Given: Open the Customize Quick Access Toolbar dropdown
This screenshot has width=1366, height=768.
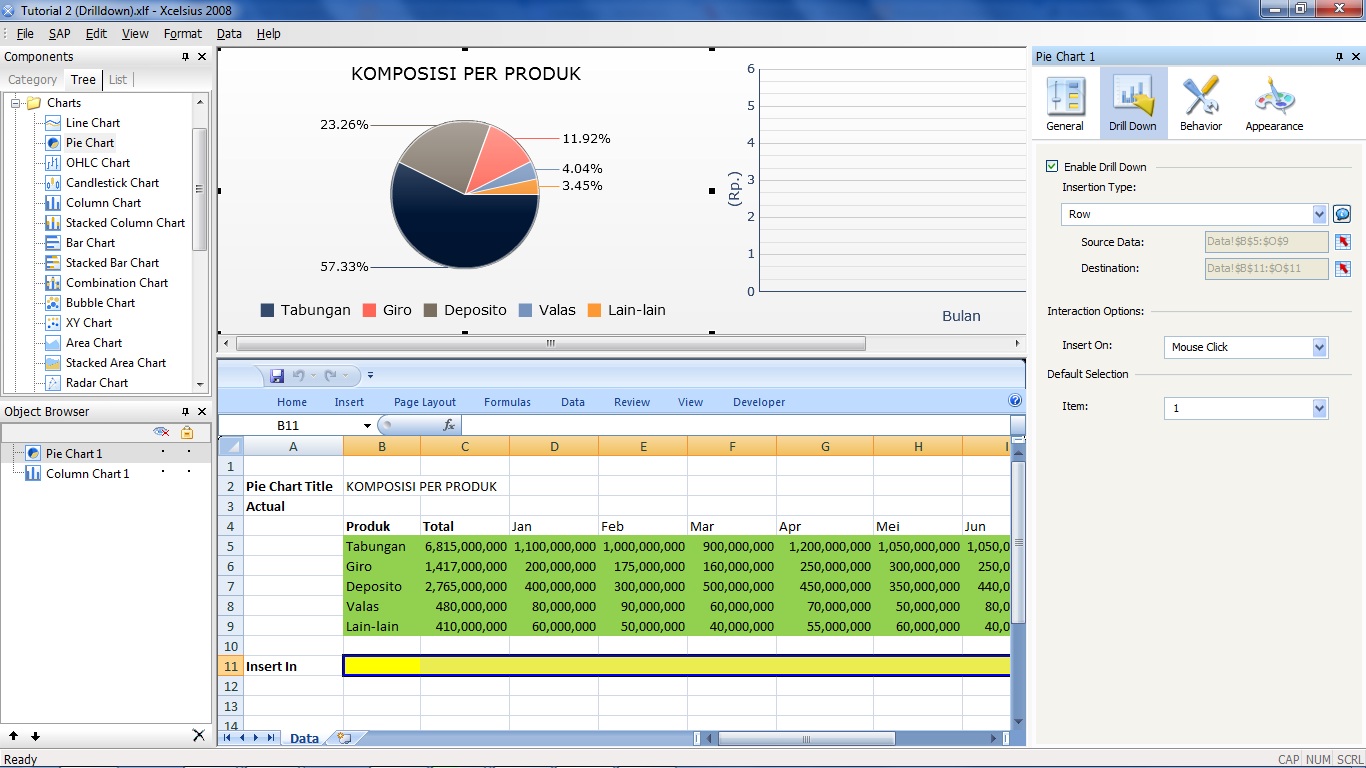Looking at the screenshot, I should coord(370,376).
